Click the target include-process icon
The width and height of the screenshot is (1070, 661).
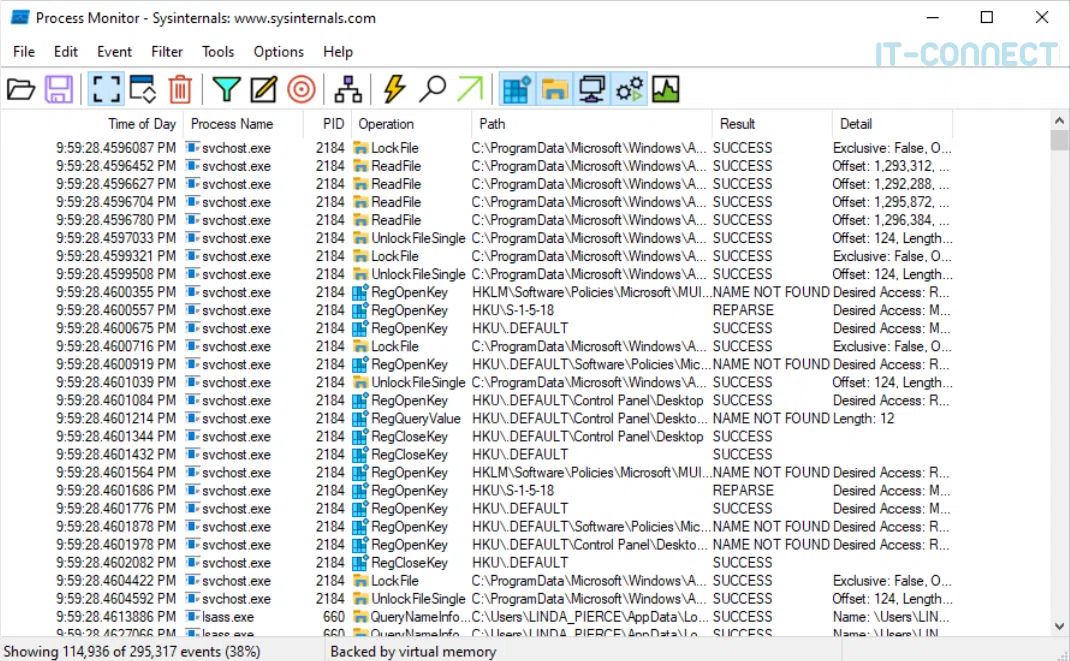coord(301,90)
